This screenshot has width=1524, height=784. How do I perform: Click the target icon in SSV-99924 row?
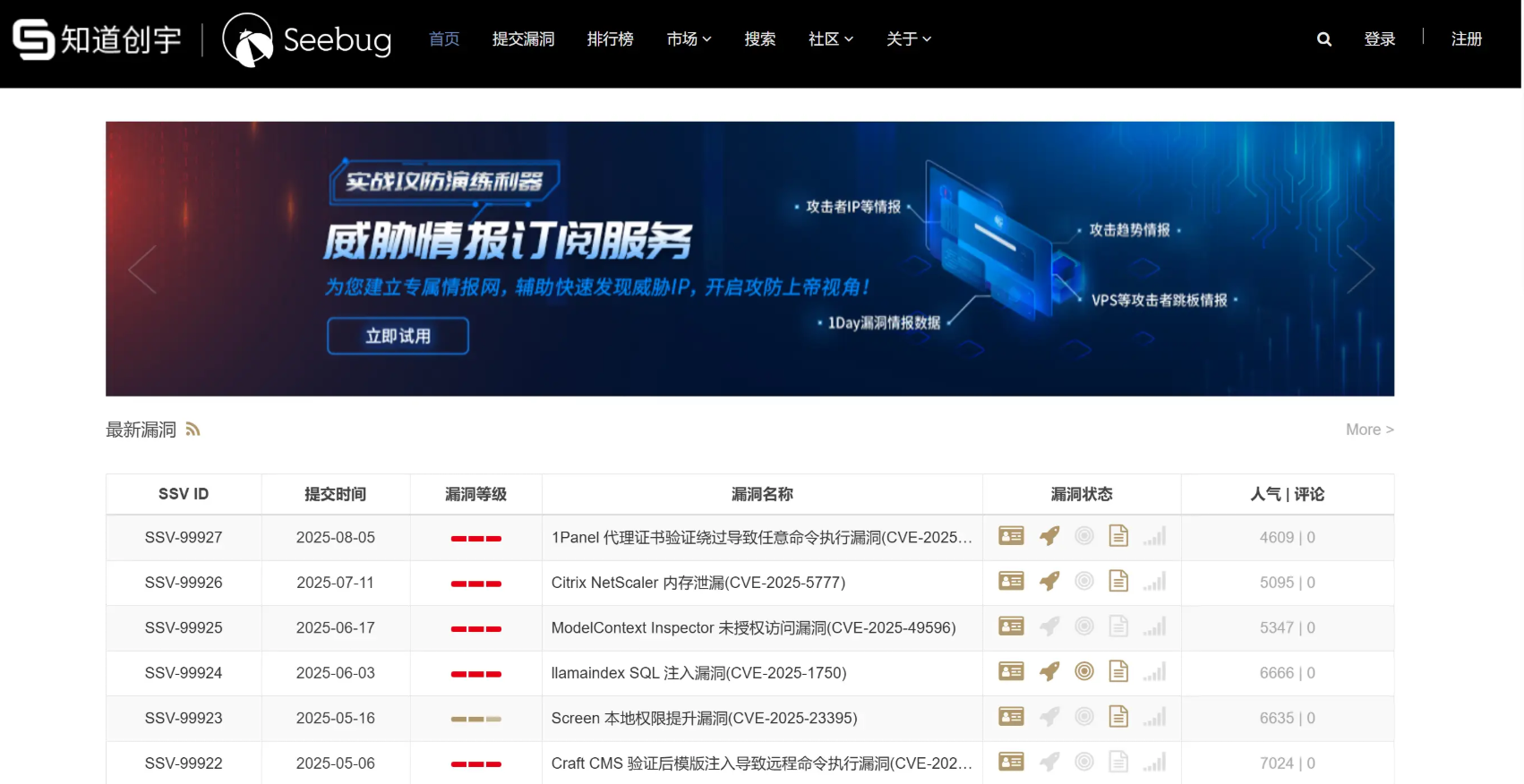(1083, 672)
